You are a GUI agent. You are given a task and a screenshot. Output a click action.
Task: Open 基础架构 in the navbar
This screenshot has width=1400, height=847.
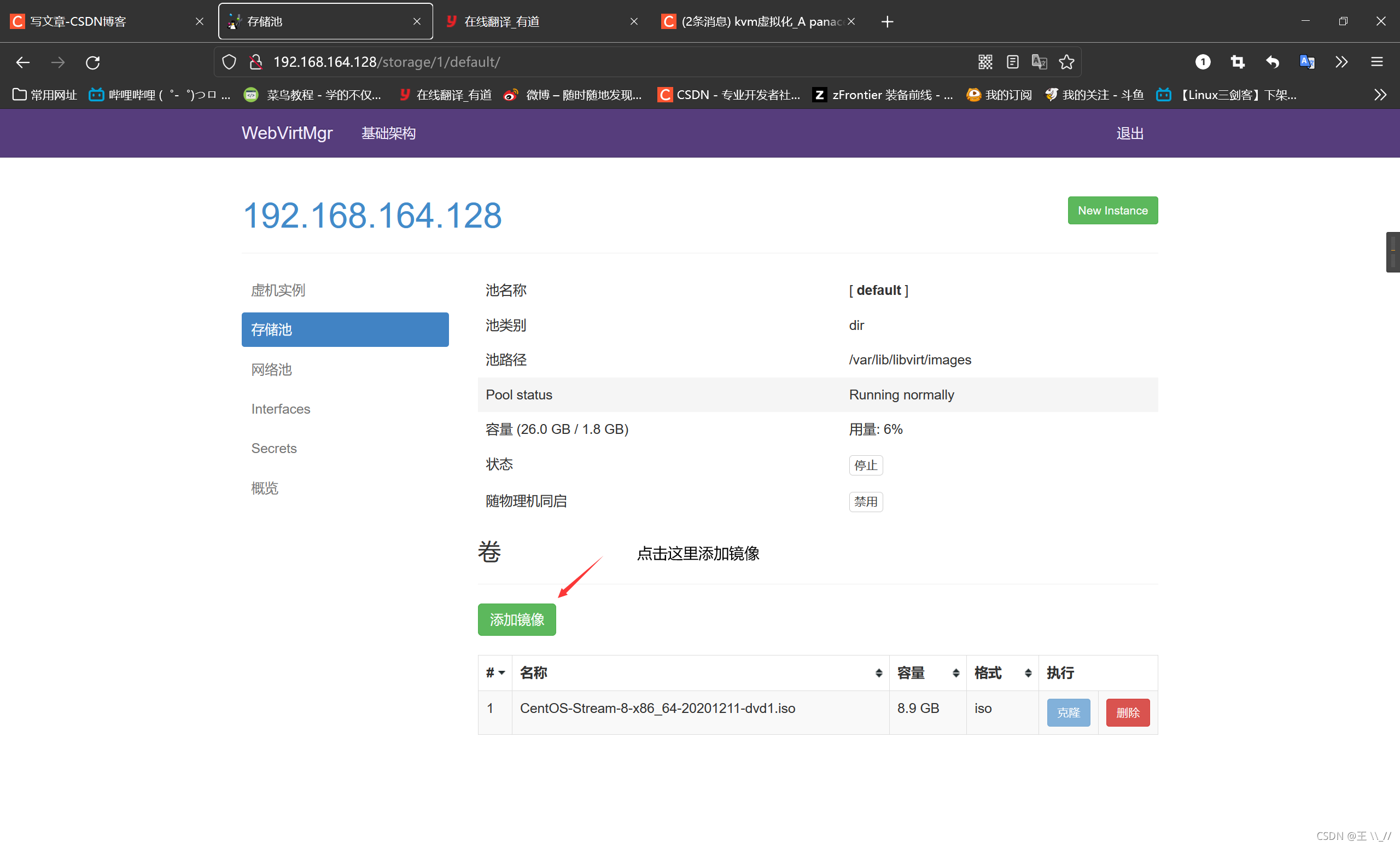click(x=389, y=133)
